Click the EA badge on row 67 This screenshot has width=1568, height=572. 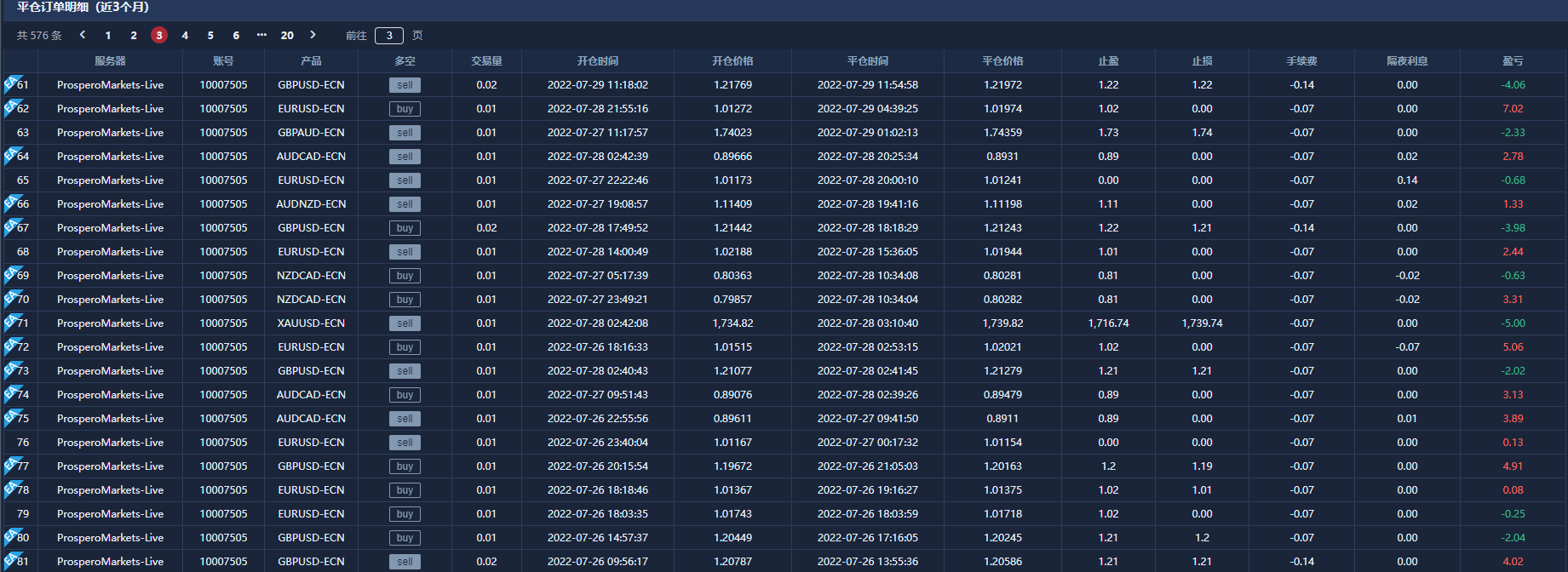tap(11, 226)
